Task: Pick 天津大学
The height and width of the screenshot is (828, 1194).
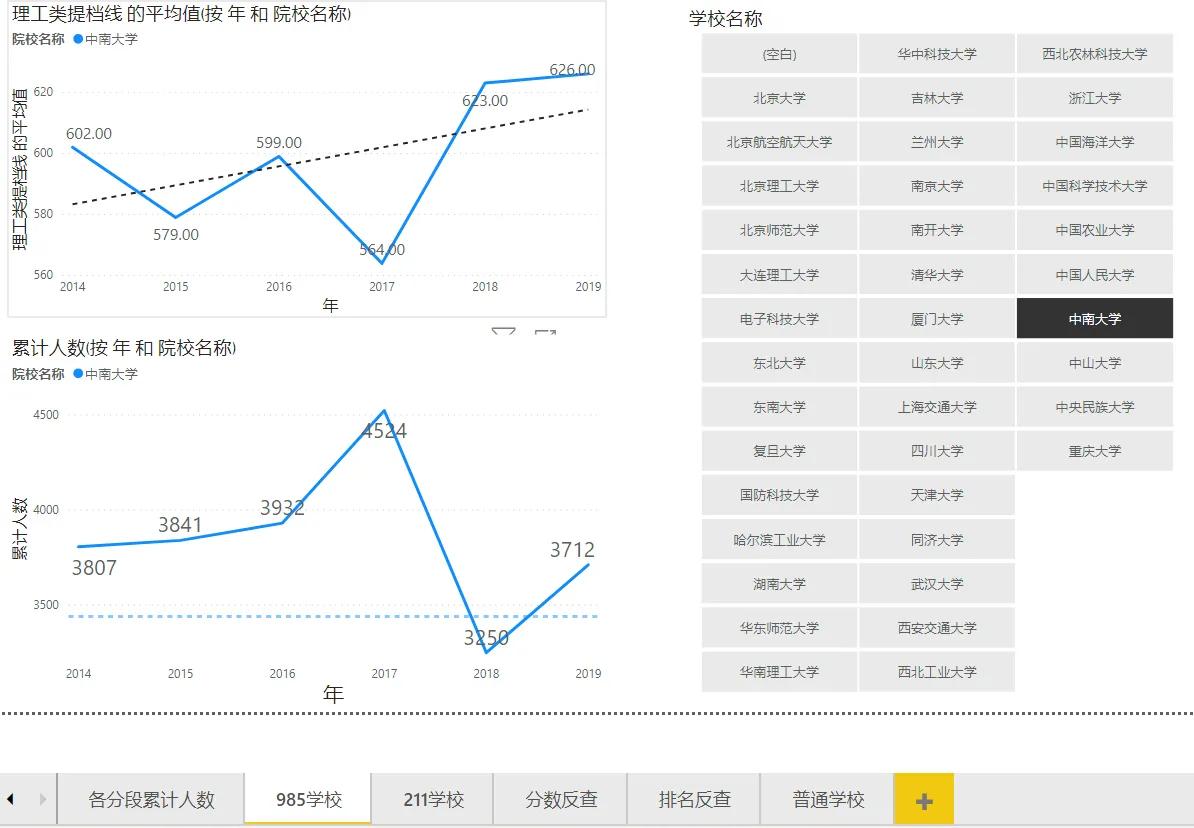Action: tap(937, 495)
